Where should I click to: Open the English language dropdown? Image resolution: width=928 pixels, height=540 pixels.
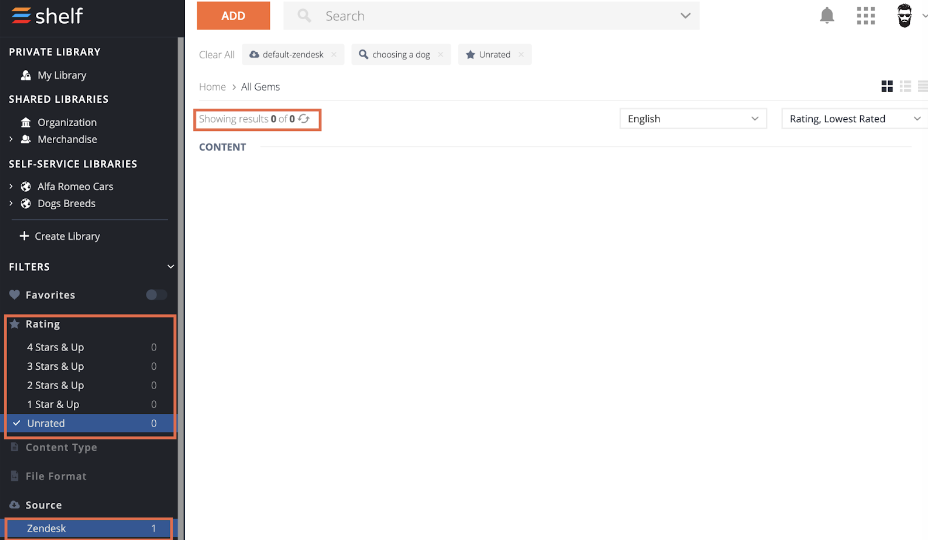693,118
